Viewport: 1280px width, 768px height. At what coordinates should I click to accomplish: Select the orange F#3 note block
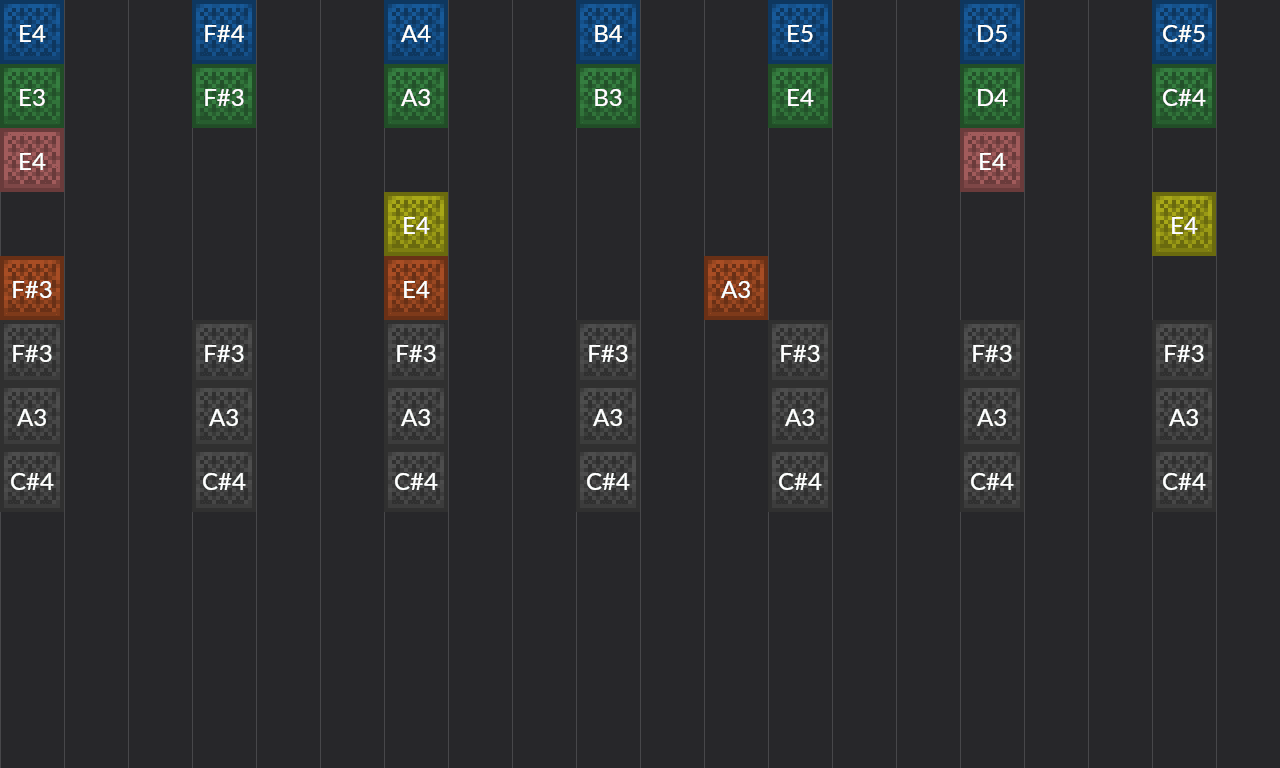(32, 288)
